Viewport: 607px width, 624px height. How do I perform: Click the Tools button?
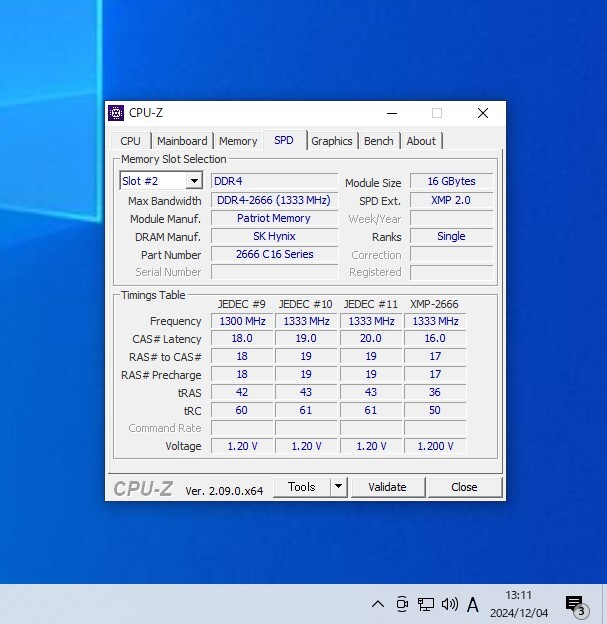pyautogui.click(x=302, y=487)
